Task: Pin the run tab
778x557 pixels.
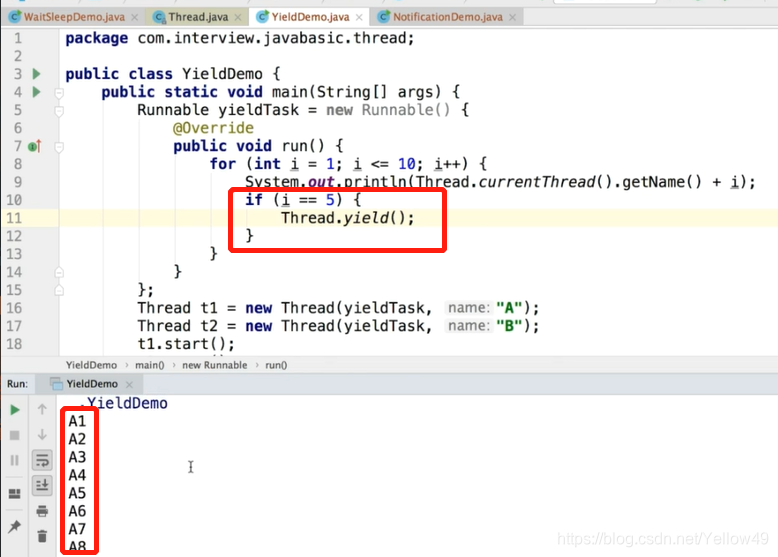Action: click(15, 526)
